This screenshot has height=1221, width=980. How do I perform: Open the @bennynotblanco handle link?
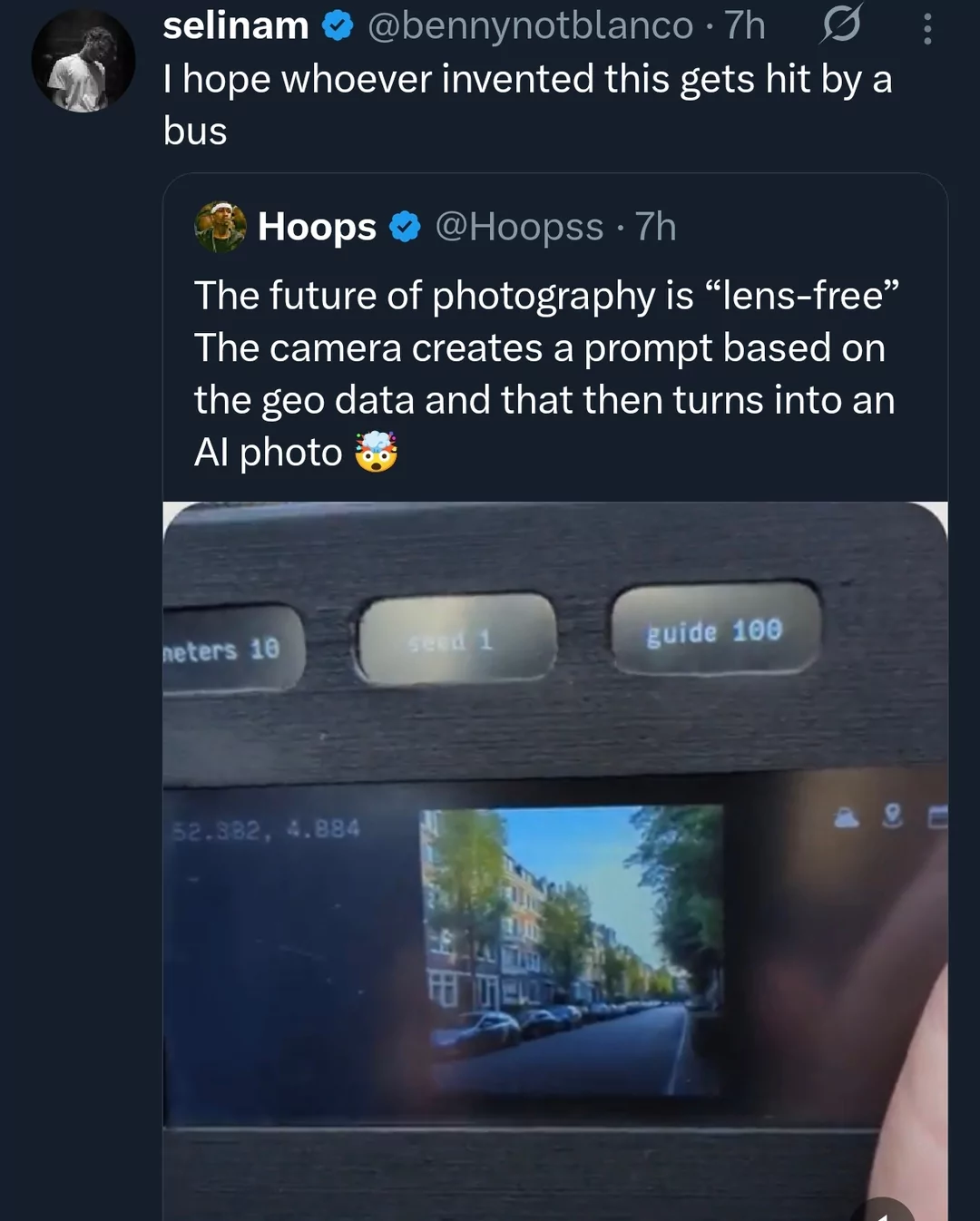[530, 25]
